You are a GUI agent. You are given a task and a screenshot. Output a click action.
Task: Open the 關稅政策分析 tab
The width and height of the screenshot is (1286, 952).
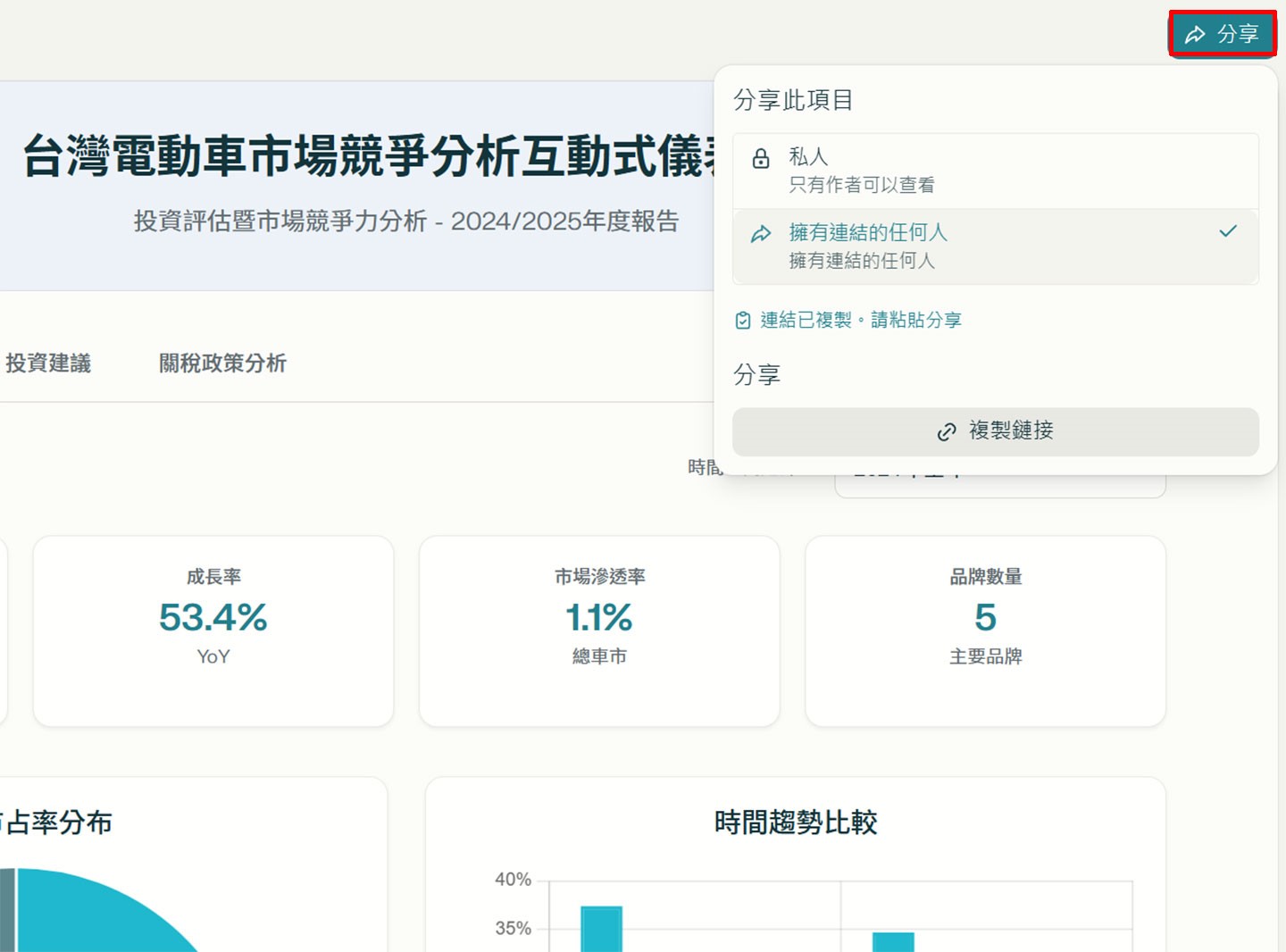221,363
